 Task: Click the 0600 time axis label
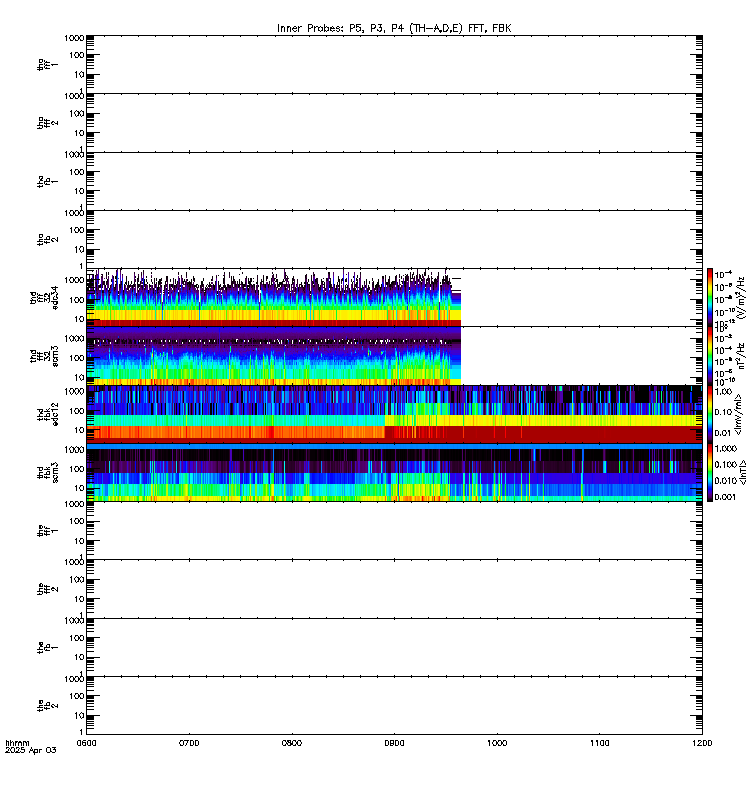tap(86, 743)
